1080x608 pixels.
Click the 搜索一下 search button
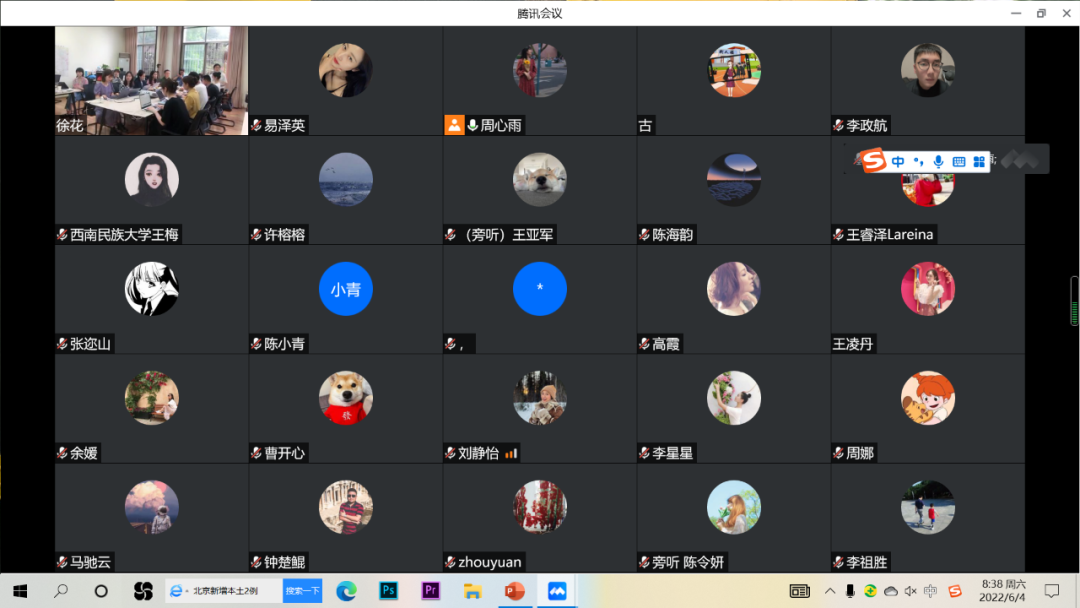tap(302, 591)
